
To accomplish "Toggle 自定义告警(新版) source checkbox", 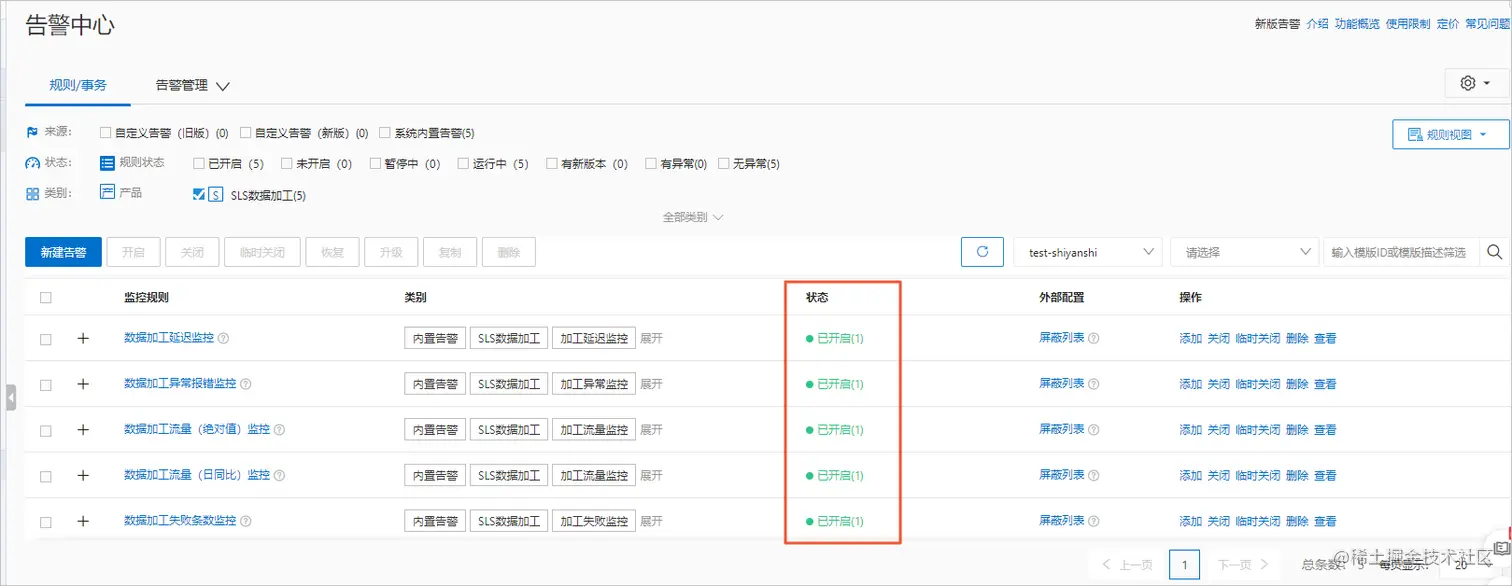I will tap(245, 132).
